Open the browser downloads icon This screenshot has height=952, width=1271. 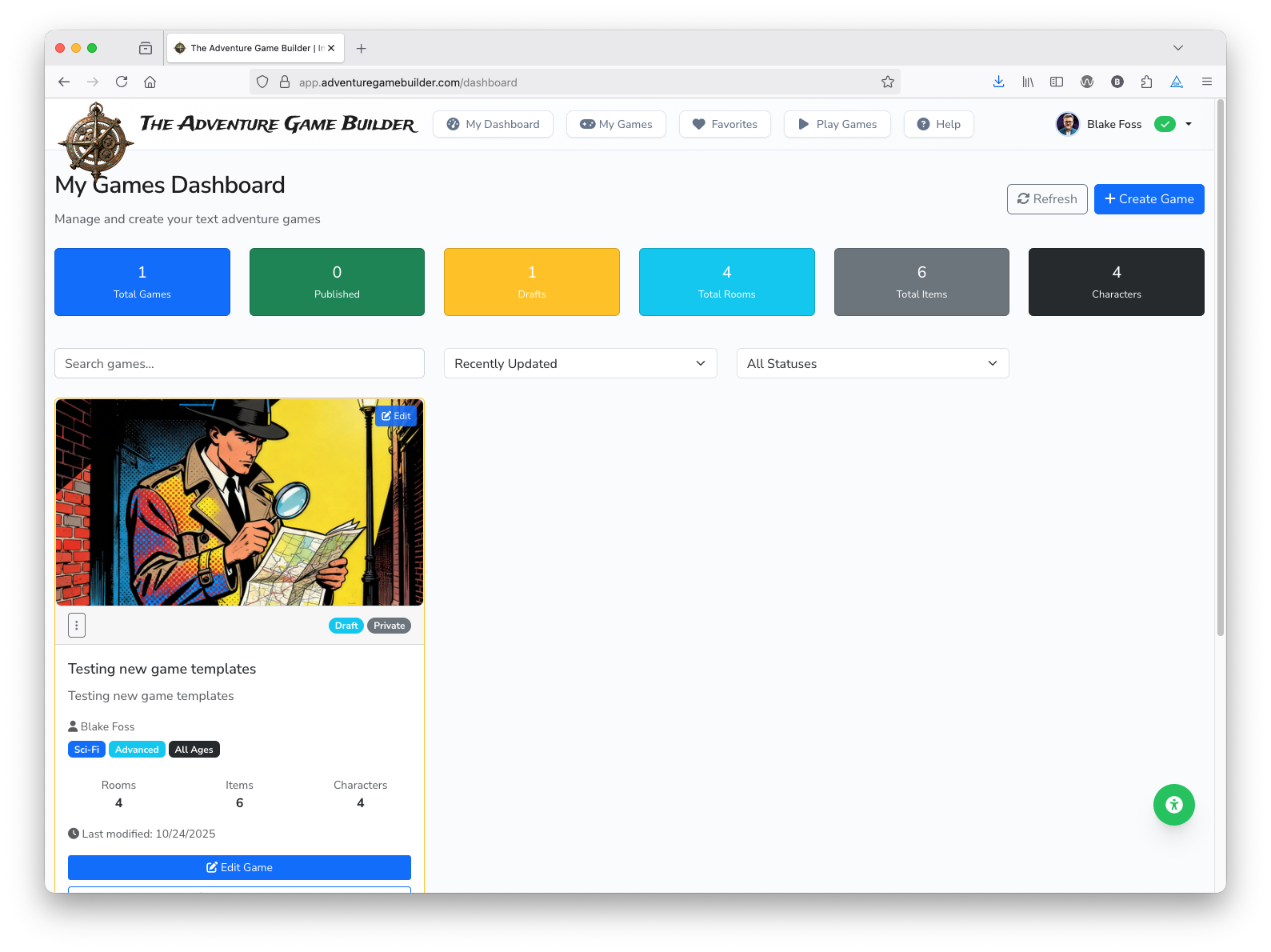point(998,82)
